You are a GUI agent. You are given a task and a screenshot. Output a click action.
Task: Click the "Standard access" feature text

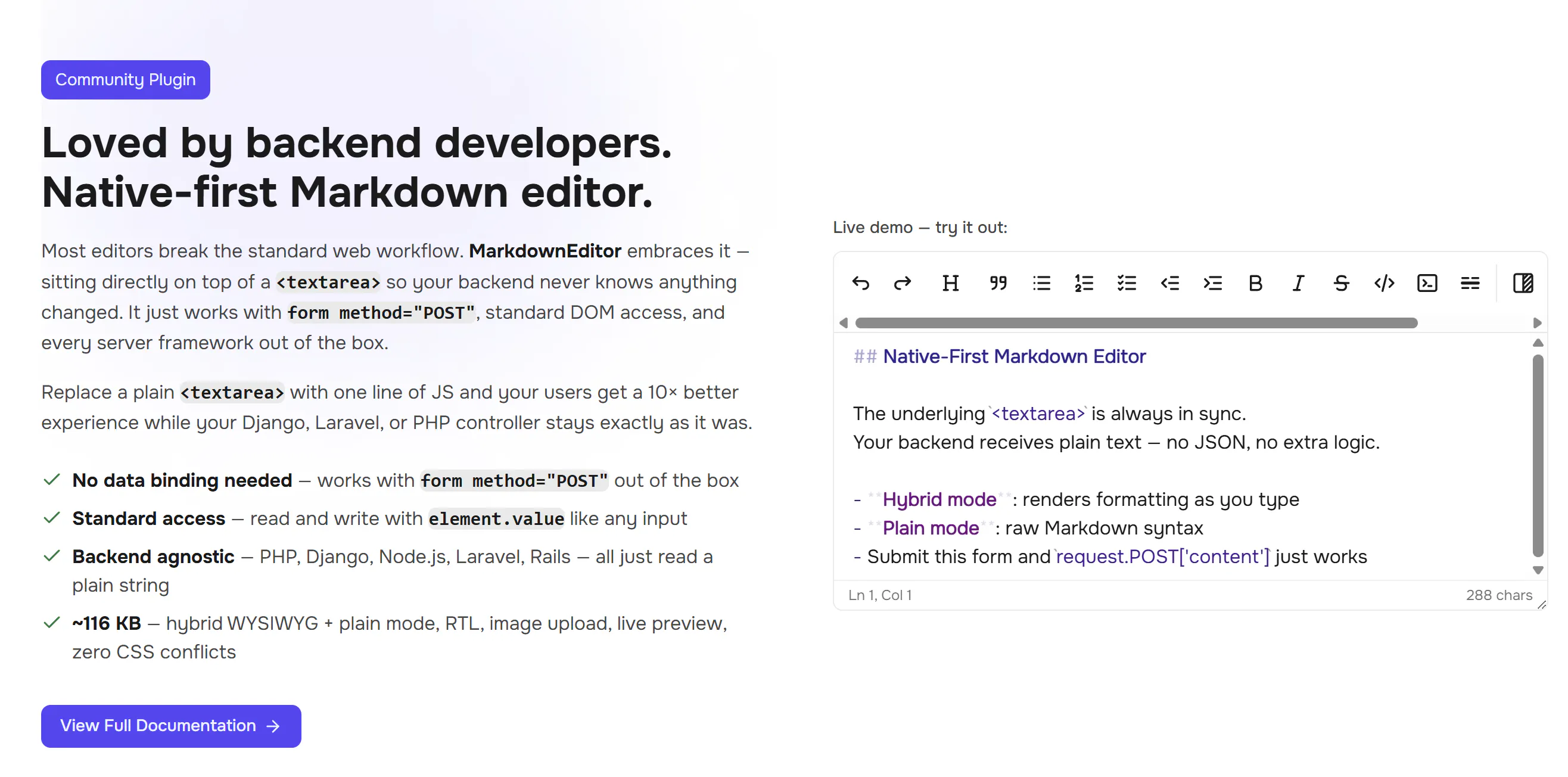(x=148, y=519)
